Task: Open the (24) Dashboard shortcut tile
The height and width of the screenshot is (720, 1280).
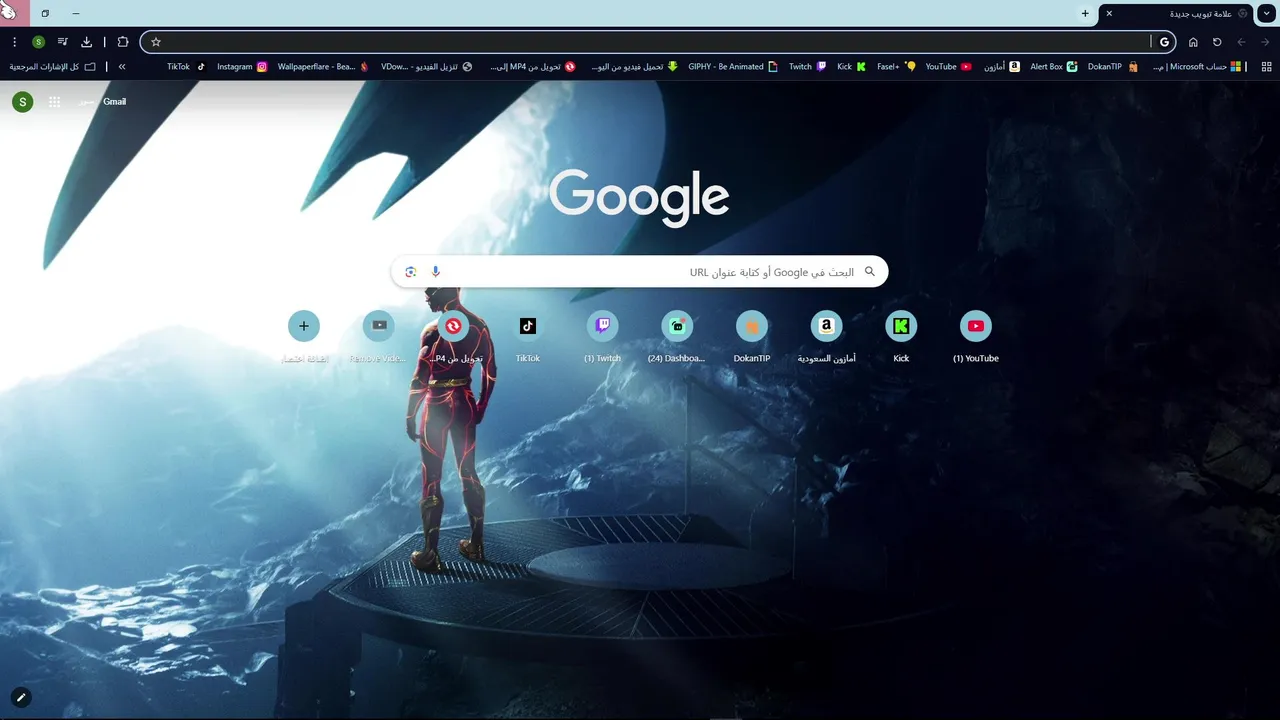Action: click(x=677, y=335)
